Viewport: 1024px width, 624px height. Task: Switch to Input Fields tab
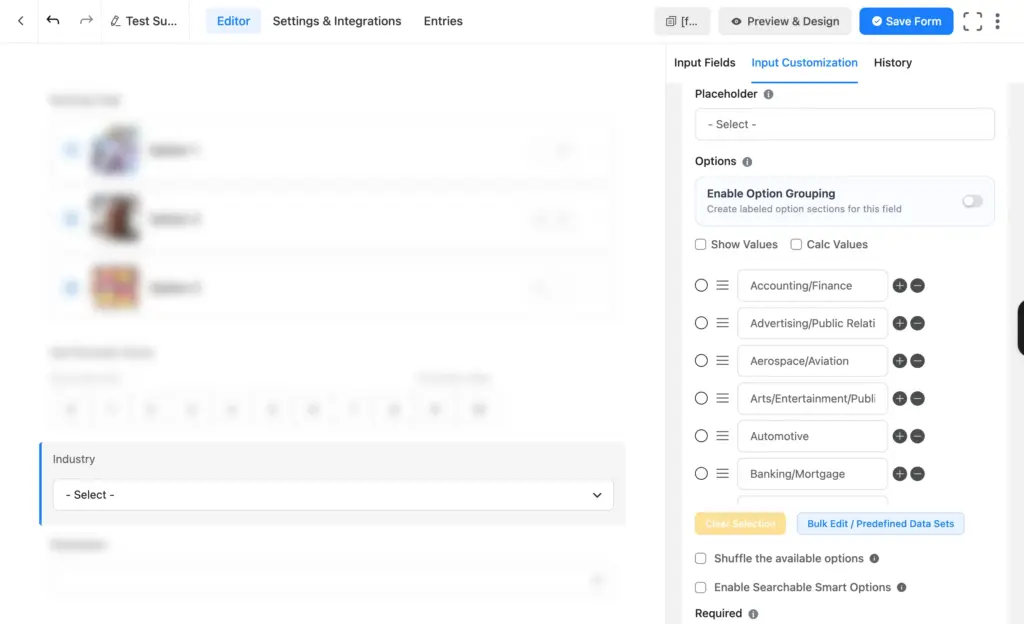704,63
